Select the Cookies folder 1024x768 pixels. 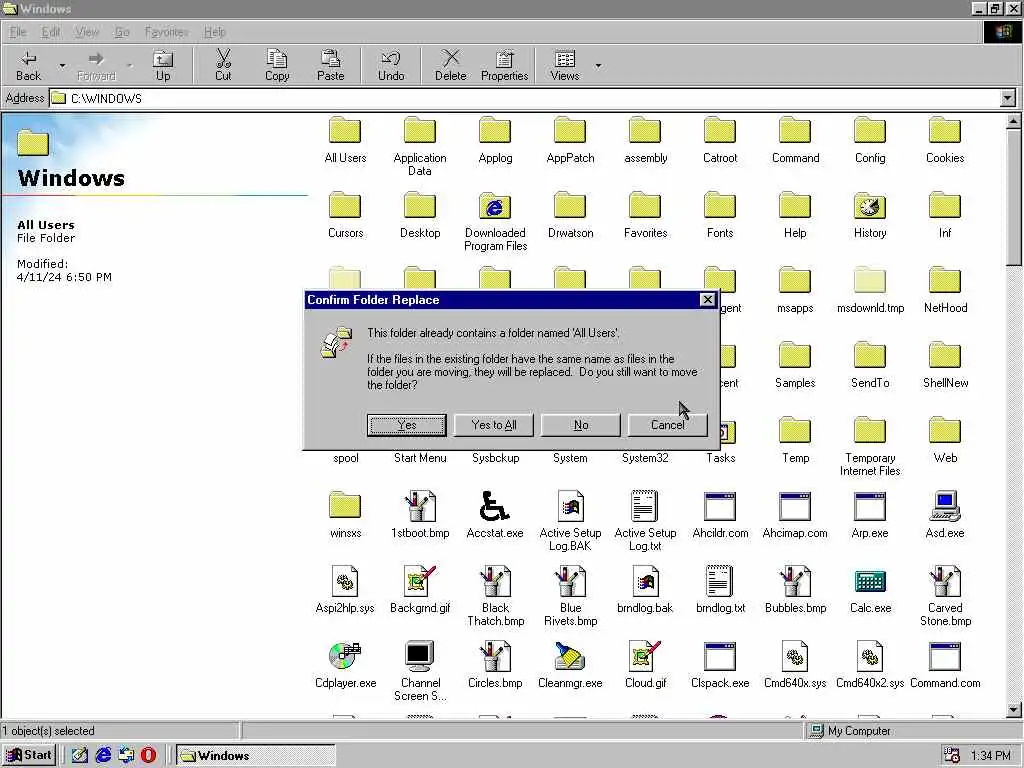coord(944,139)
